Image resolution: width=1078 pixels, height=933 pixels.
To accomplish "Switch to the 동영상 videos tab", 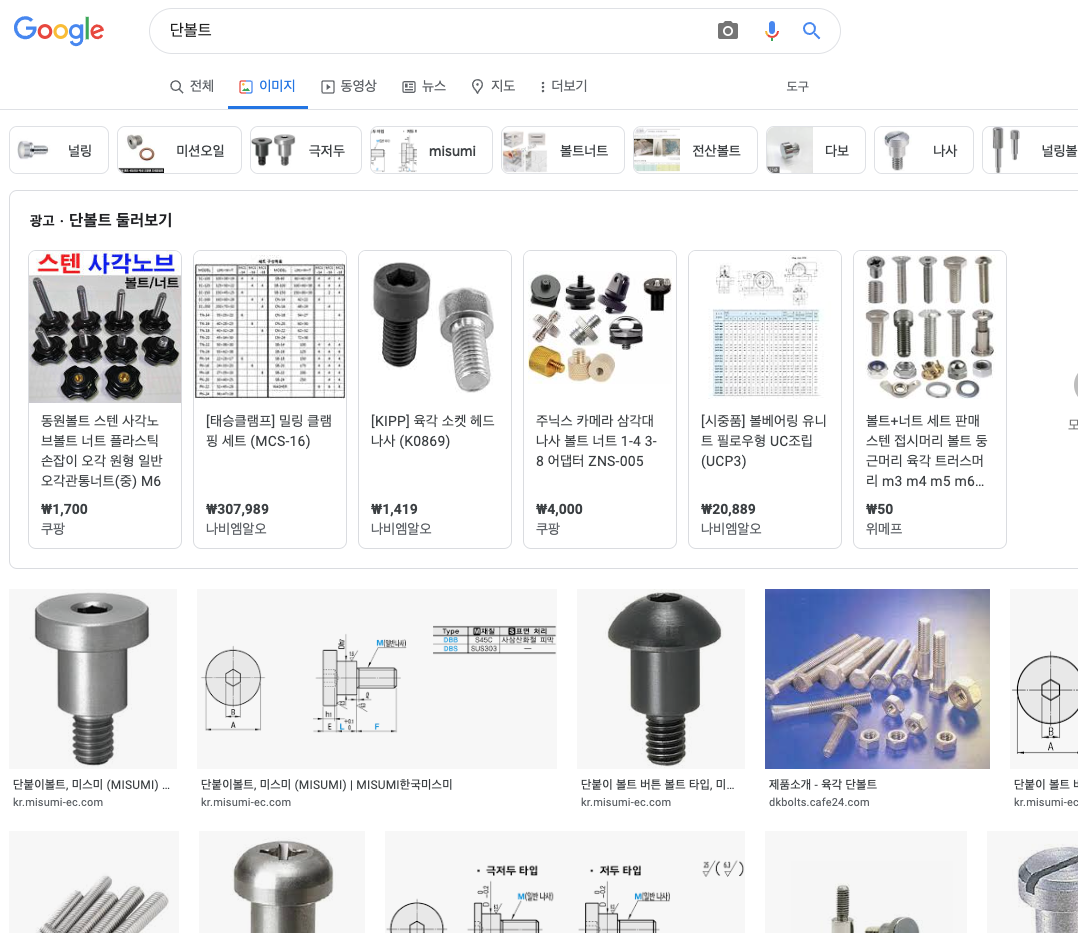I will point(348,86).
